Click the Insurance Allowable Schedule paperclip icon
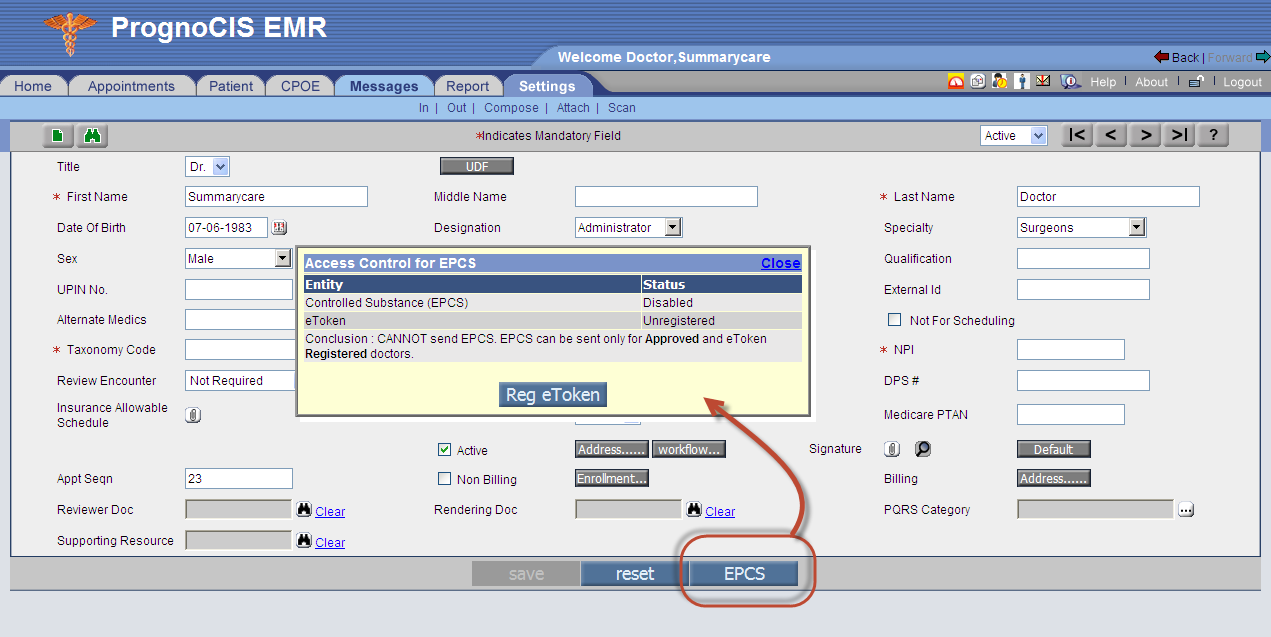The image size is (1271, 637). pos(193,415)
